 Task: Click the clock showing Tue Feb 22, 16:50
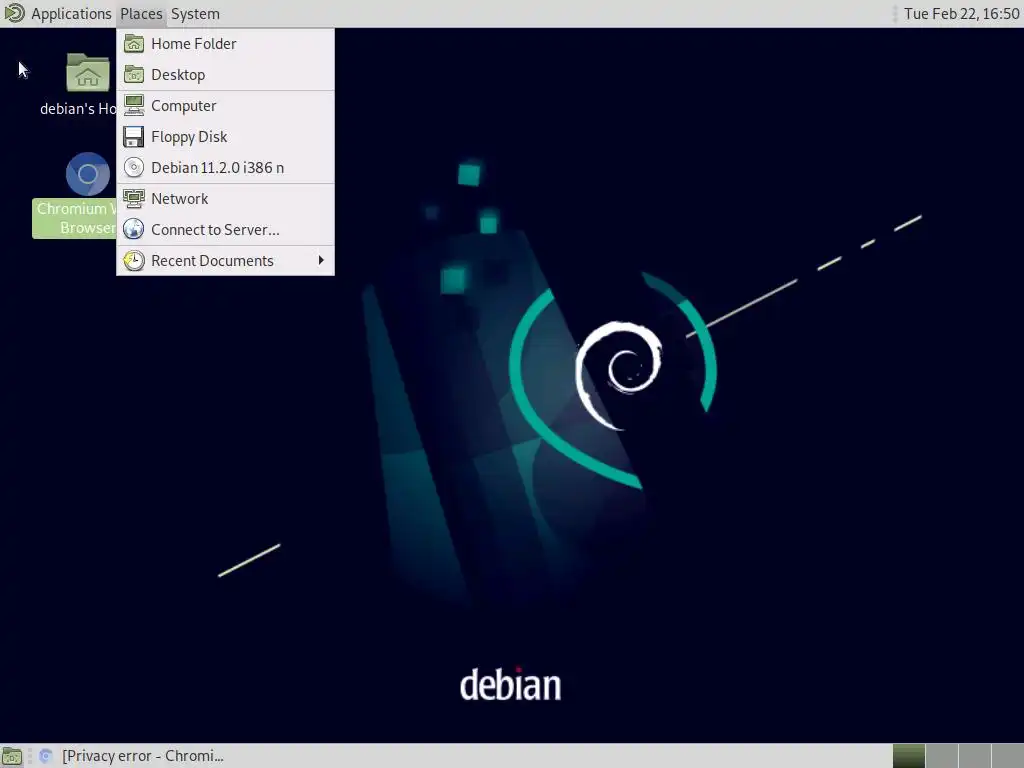[961, 14]
